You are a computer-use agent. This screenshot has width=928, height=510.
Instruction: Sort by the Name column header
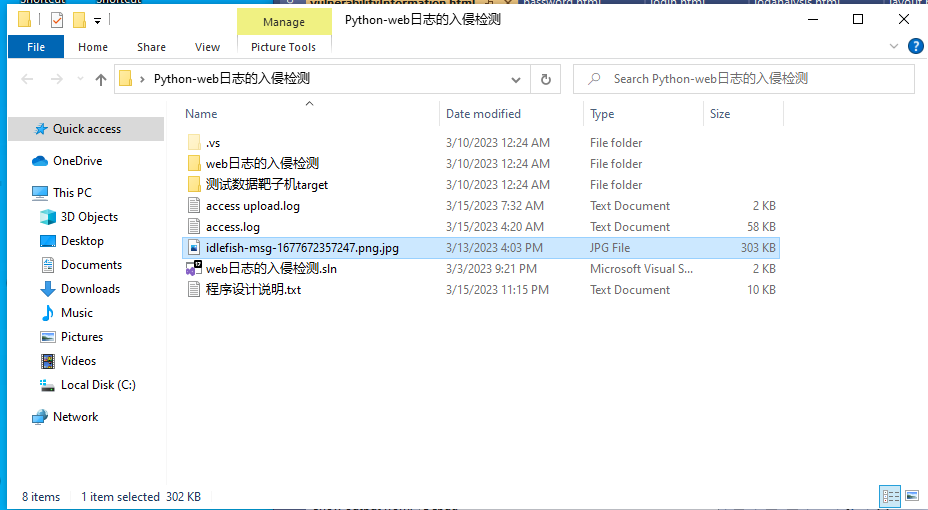click(x=201, y=114)
